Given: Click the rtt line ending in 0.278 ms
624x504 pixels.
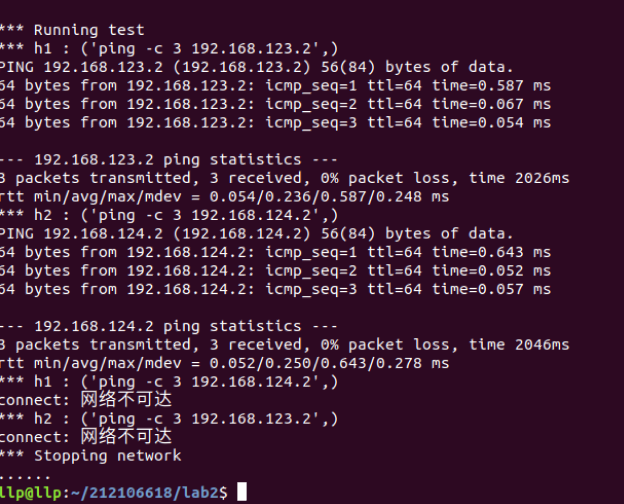Looking at the screenshot, I should 224,363.
